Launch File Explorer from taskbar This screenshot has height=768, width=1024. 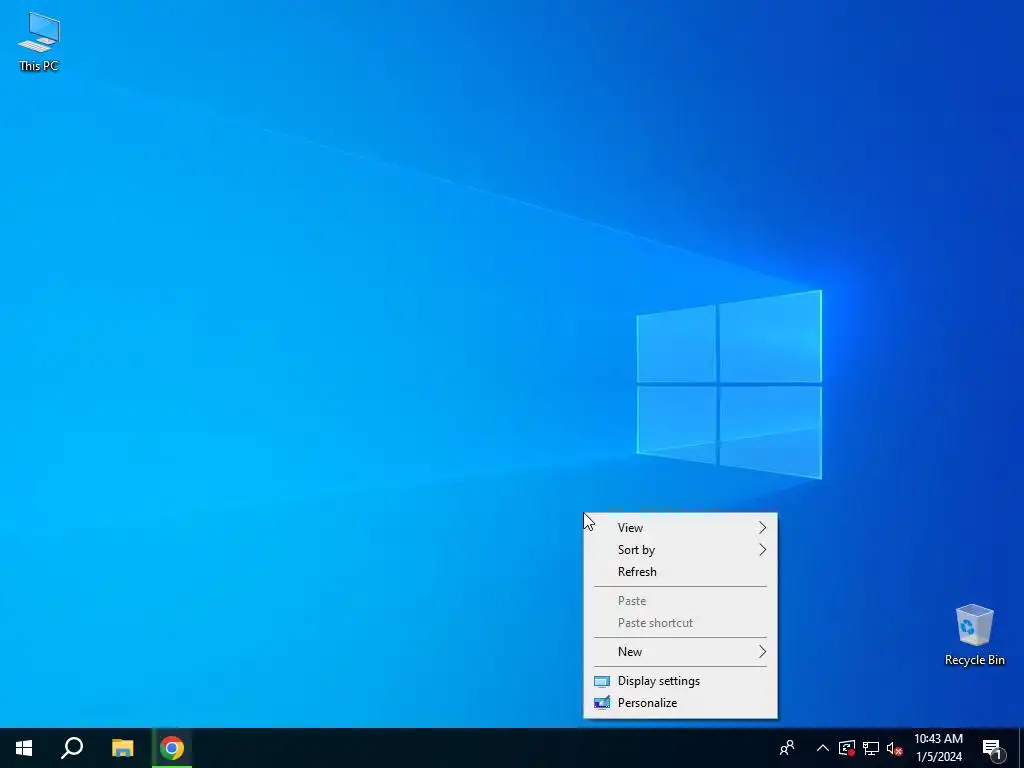[x=122, y=748]
